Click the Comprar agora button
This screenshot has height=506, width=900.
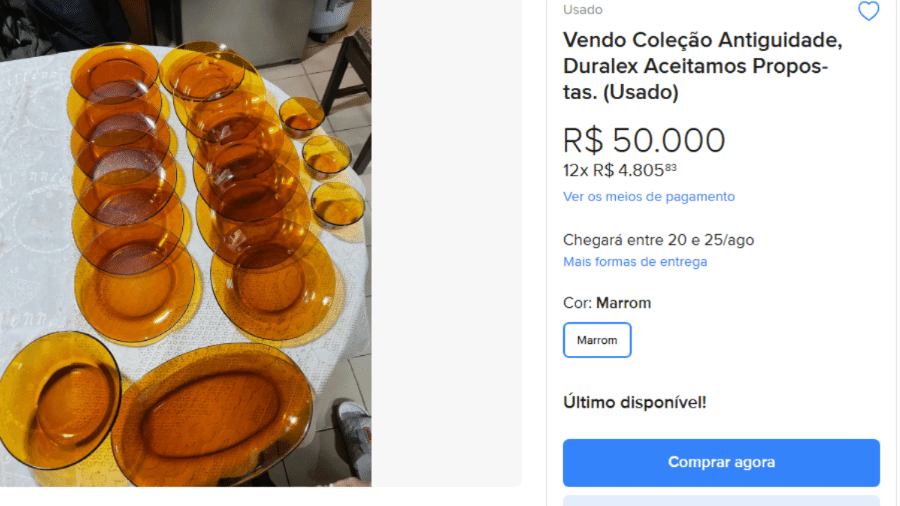pos(721,462)
